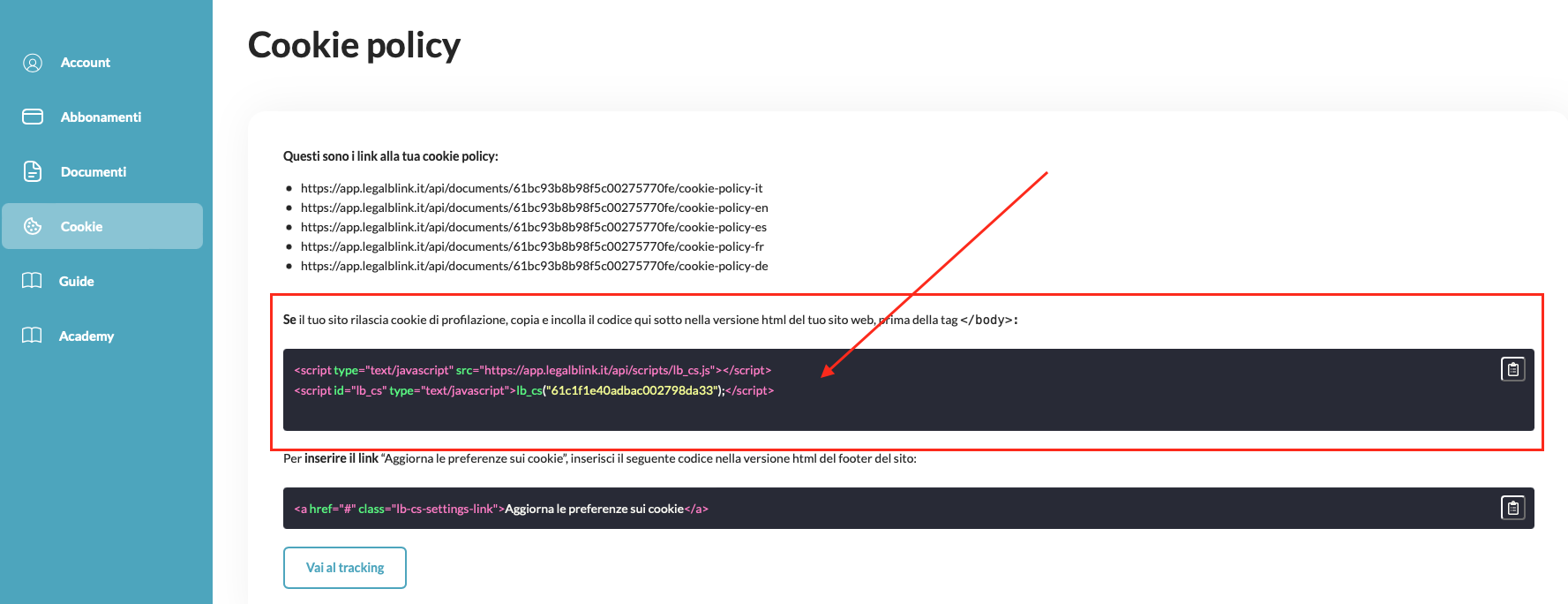Click the Guide book icon

(x=32, y=281)
